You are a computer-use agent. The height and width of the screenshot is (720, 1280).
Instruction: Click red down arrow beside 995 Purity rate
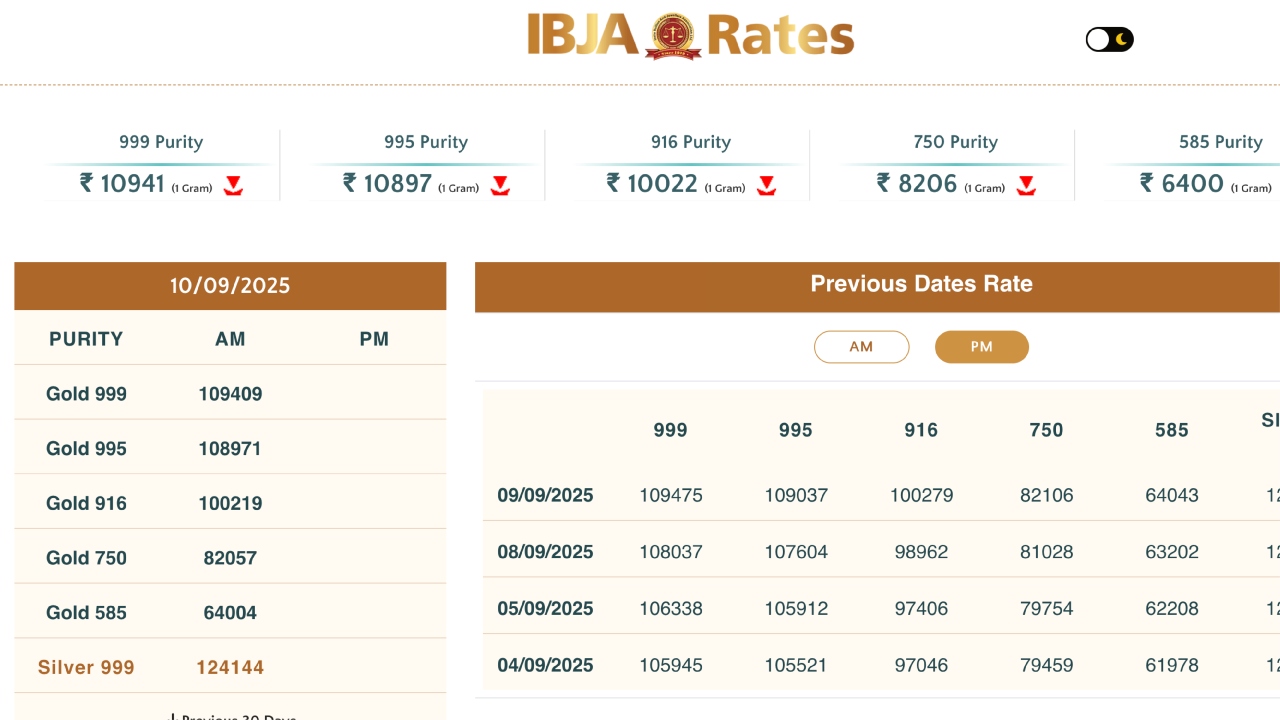pyautogui.click(x=500, y=185)
